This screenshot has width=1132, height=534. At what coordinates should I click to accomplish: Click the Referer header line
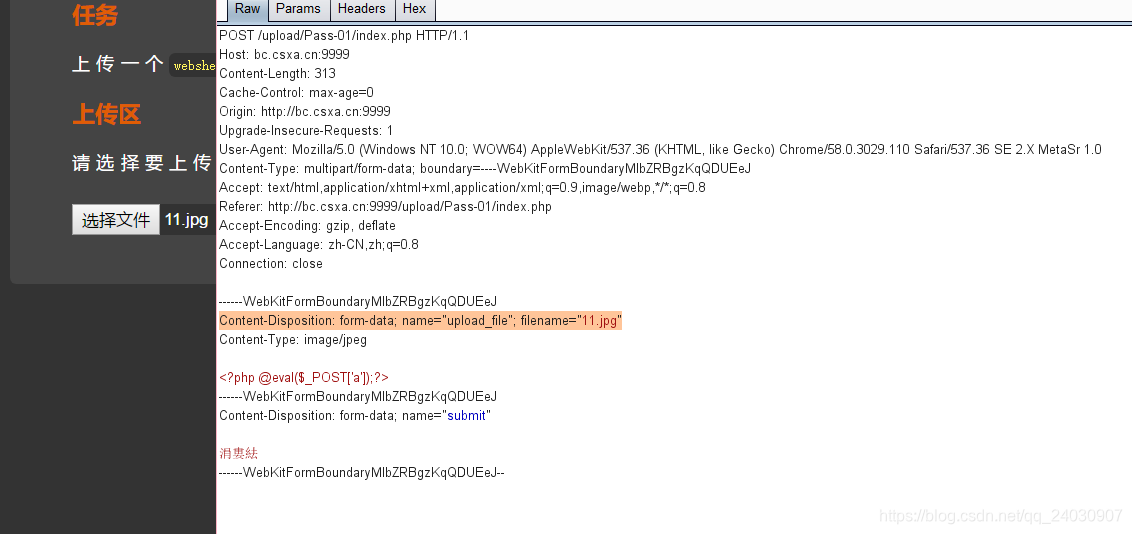[x=385, y=206]
